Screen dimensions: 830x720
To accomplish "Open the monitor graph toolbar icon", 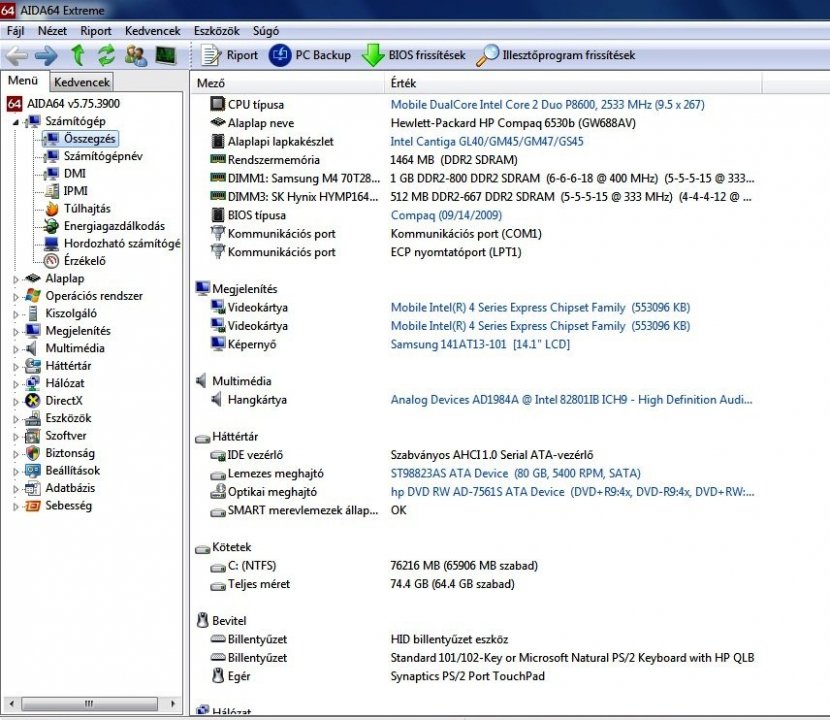I will [x=166, y=55].
